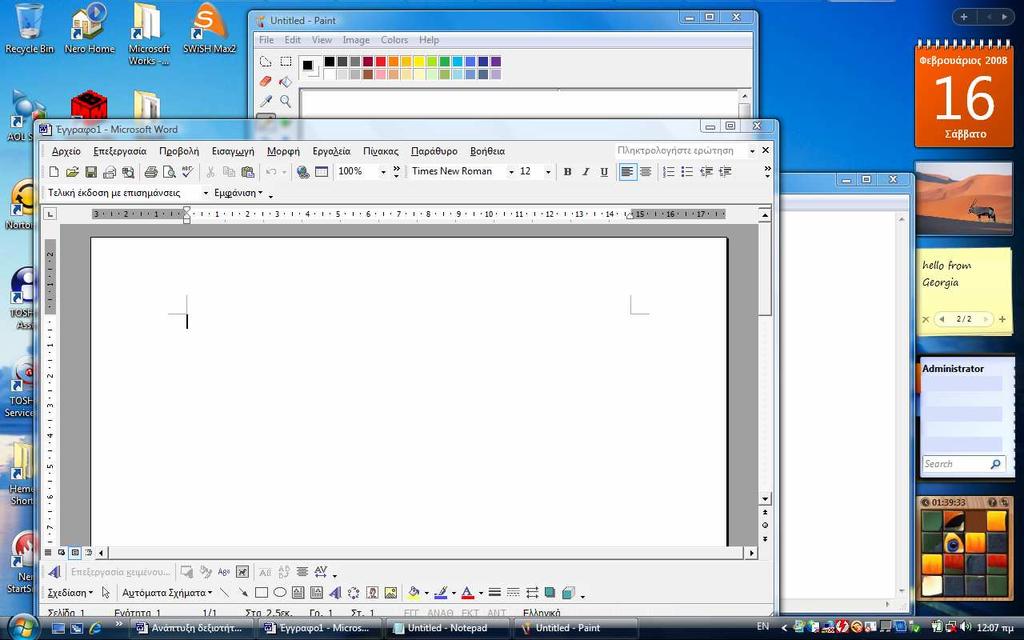Select the Rectangle shape tool

261,592
